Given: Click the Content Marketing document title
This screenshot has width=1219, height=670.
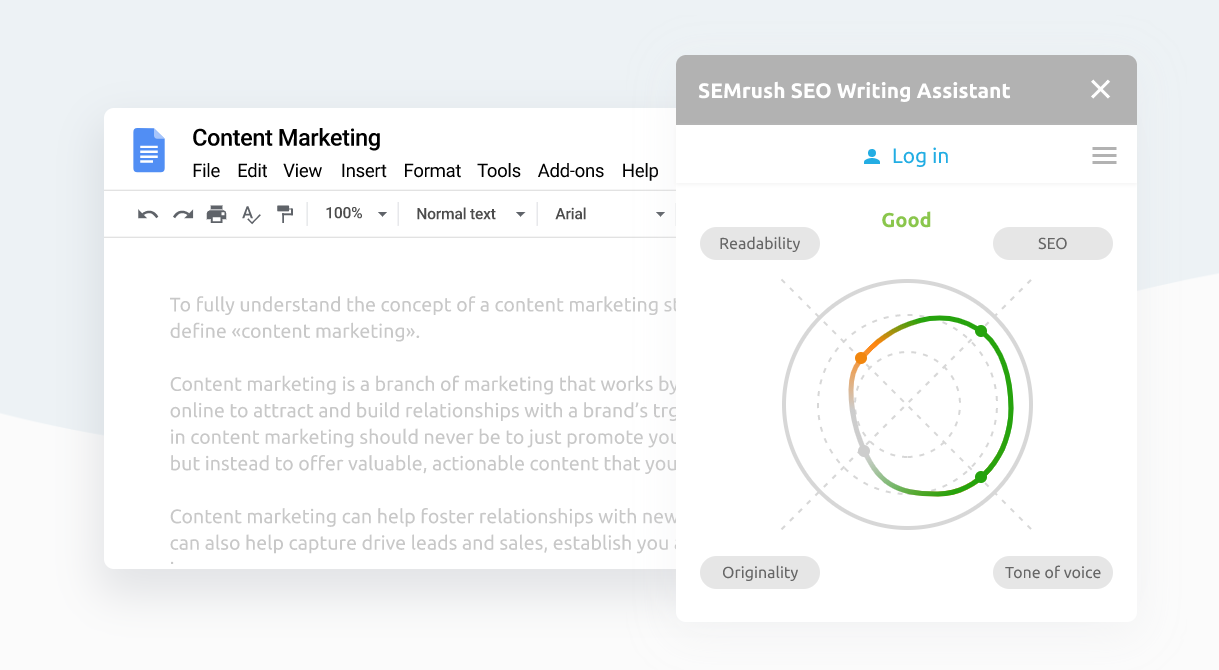Looking at the screenshot, I should tap(286, 138).
